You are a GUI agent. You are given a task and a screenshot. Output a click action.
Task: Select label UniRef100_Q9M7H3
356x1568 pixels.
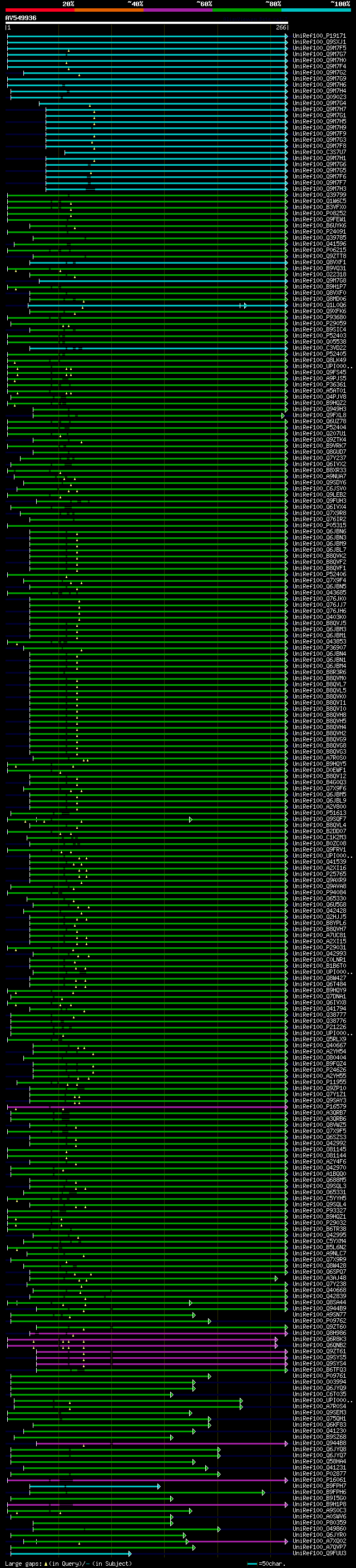click(x=319, y=189)
